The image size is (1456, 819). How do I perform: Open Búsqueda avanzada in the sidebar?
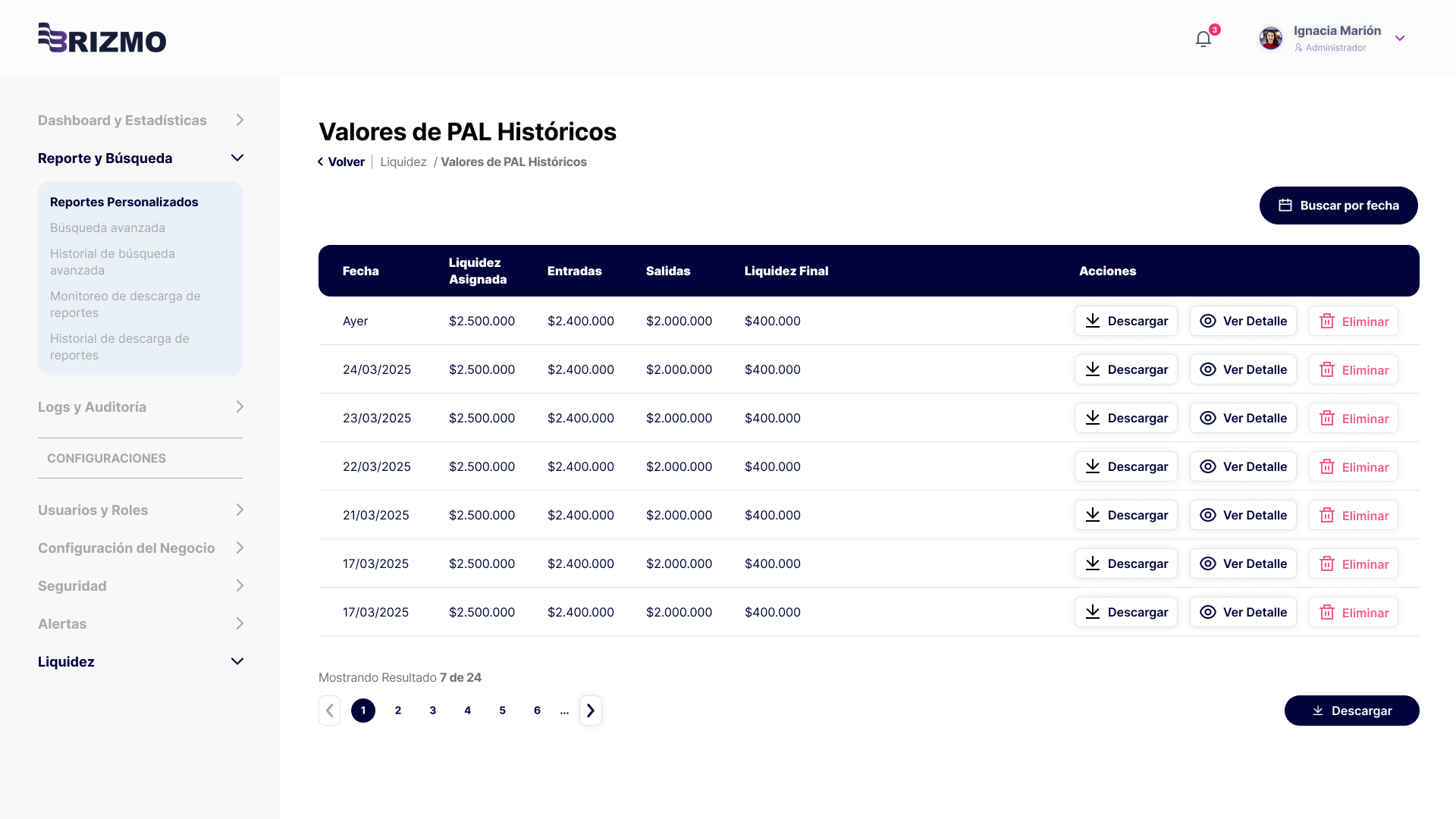[x=108, y=227]
